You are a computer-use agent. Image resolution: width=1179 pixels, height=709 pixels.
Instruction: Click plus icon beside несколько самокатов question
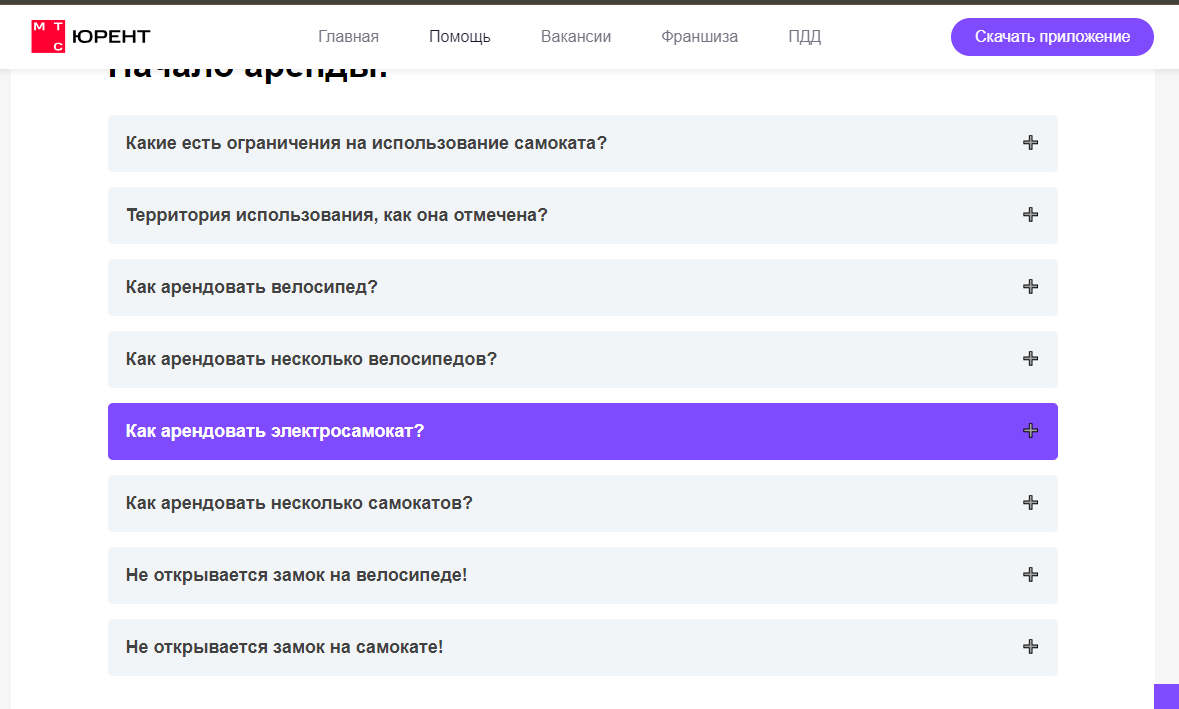(1030, 503)
